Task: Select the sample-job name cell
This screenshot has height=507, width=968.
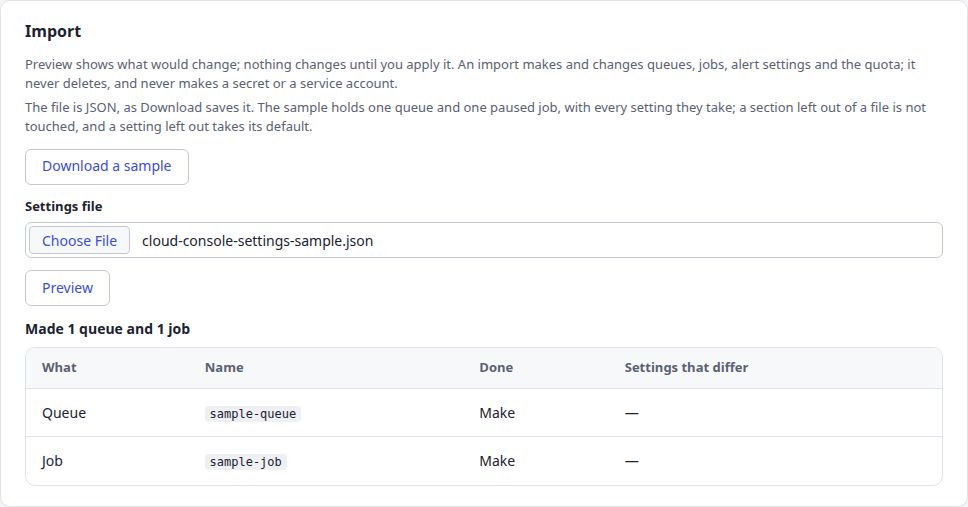Action: coord(246,461)
